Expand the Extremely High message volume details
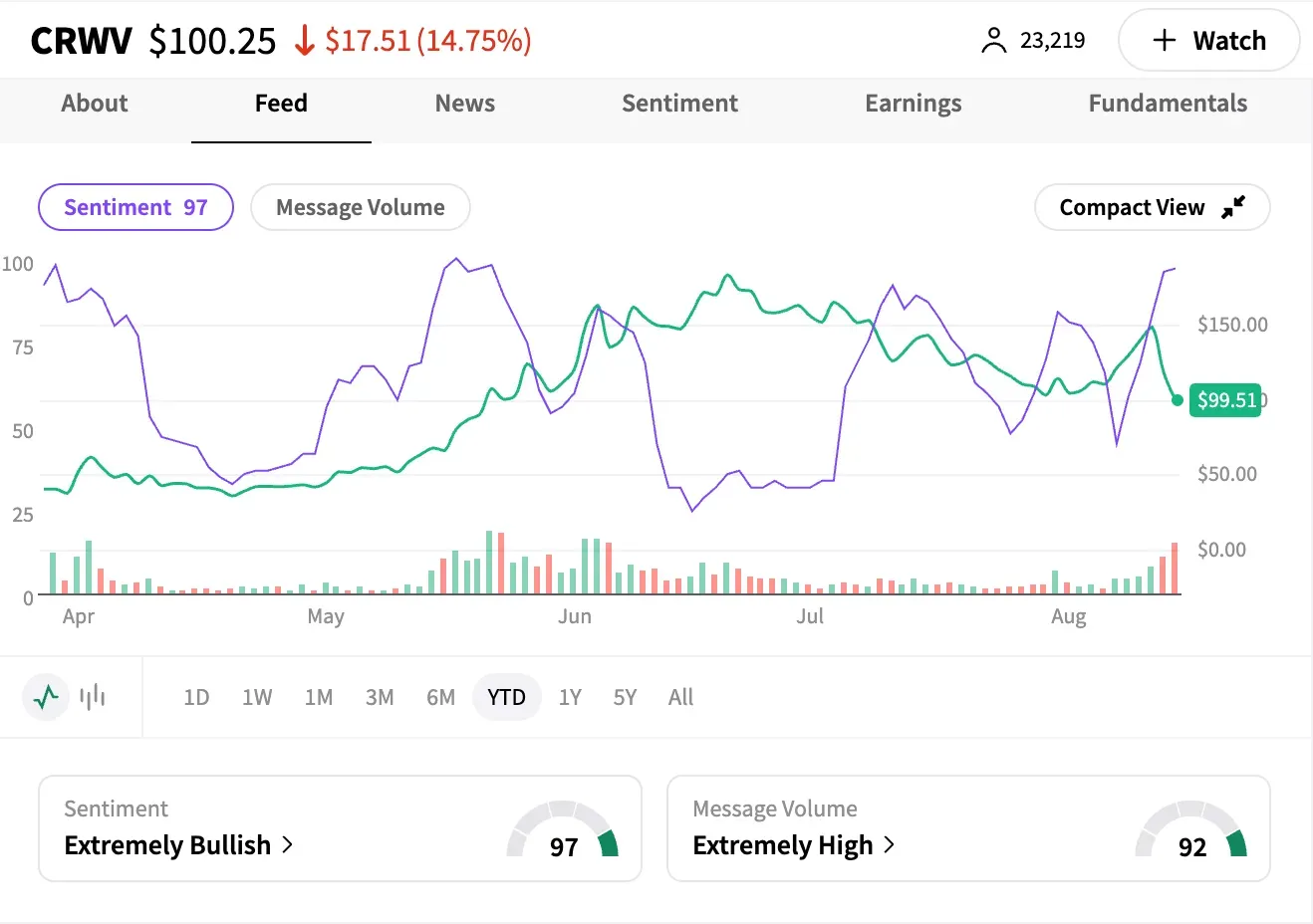This screenshot has height=924, width=1313. pos(793,845)
